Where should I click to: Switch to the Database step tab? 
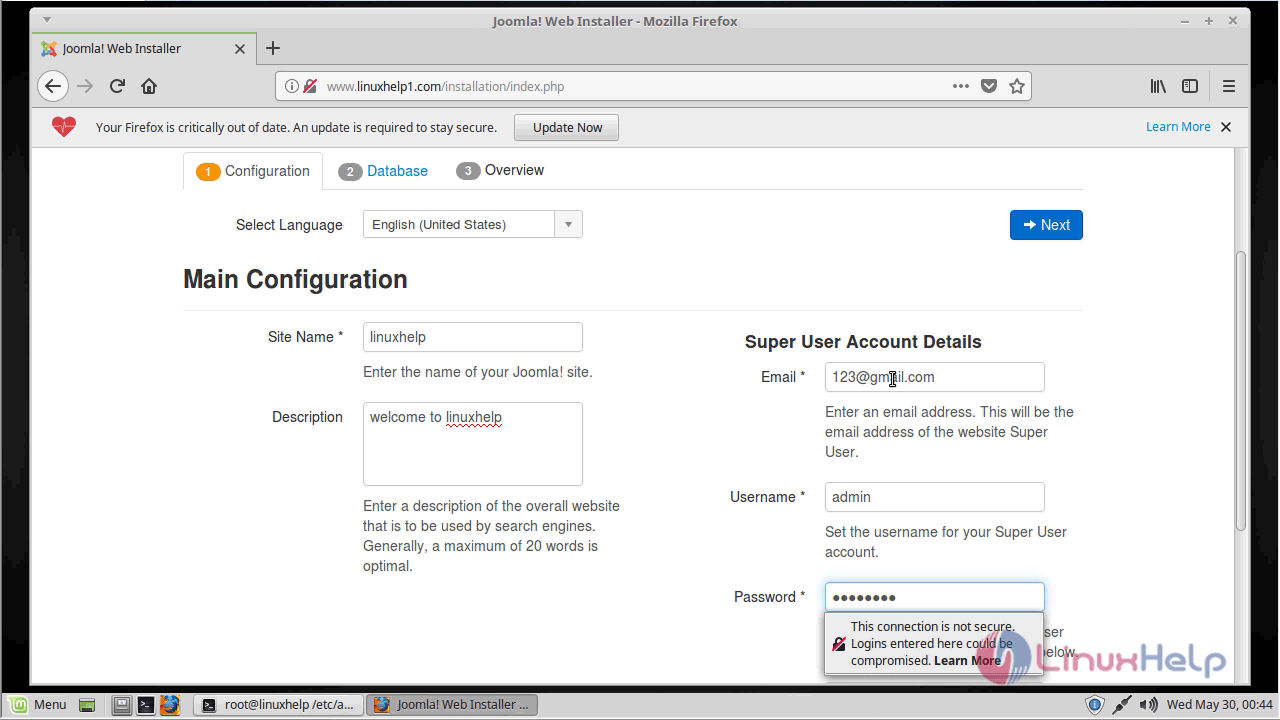(x=383, y=171)
